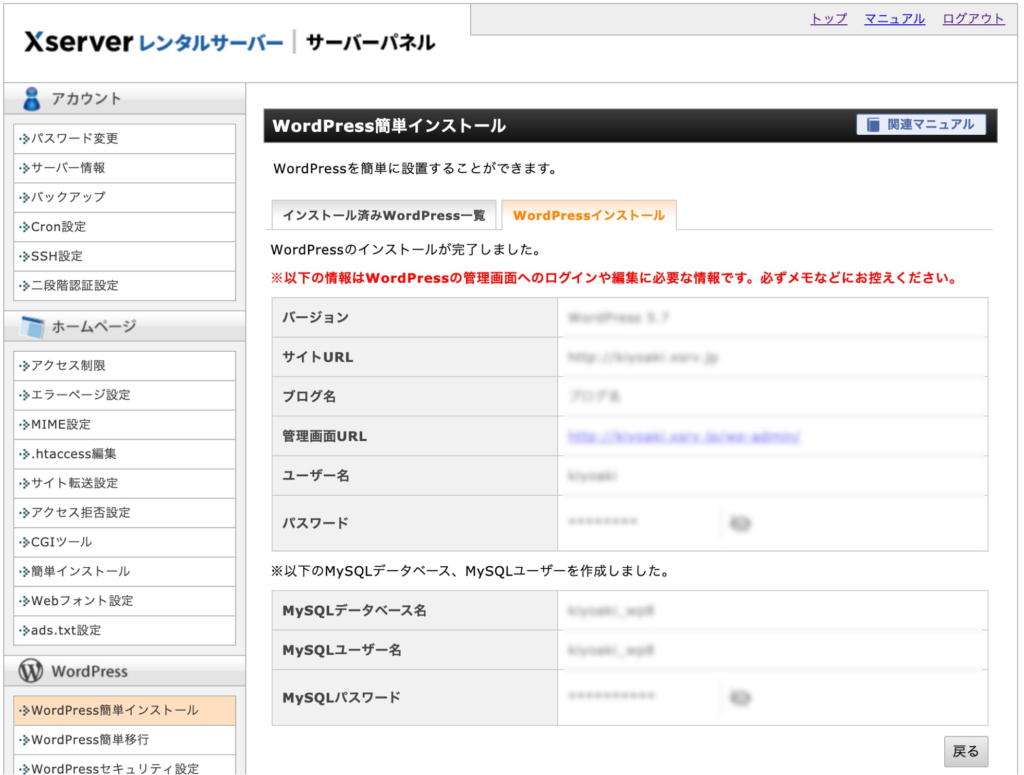Go to 二段階認証設定
This screenshot has width=1024, height=775.
click(x=124, y=285)
